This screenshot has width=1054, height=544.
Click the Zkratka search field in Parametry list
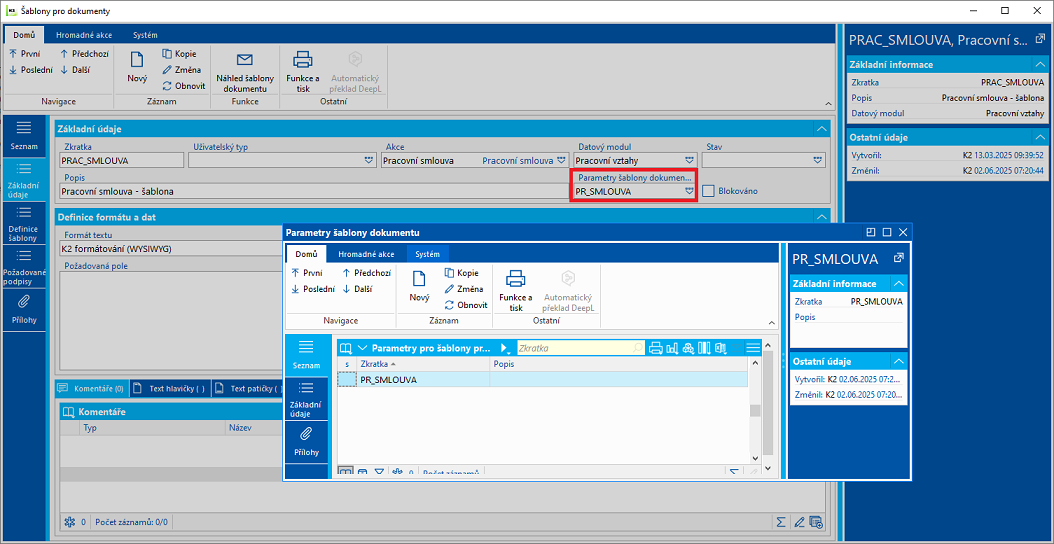(x=581, y=348)
